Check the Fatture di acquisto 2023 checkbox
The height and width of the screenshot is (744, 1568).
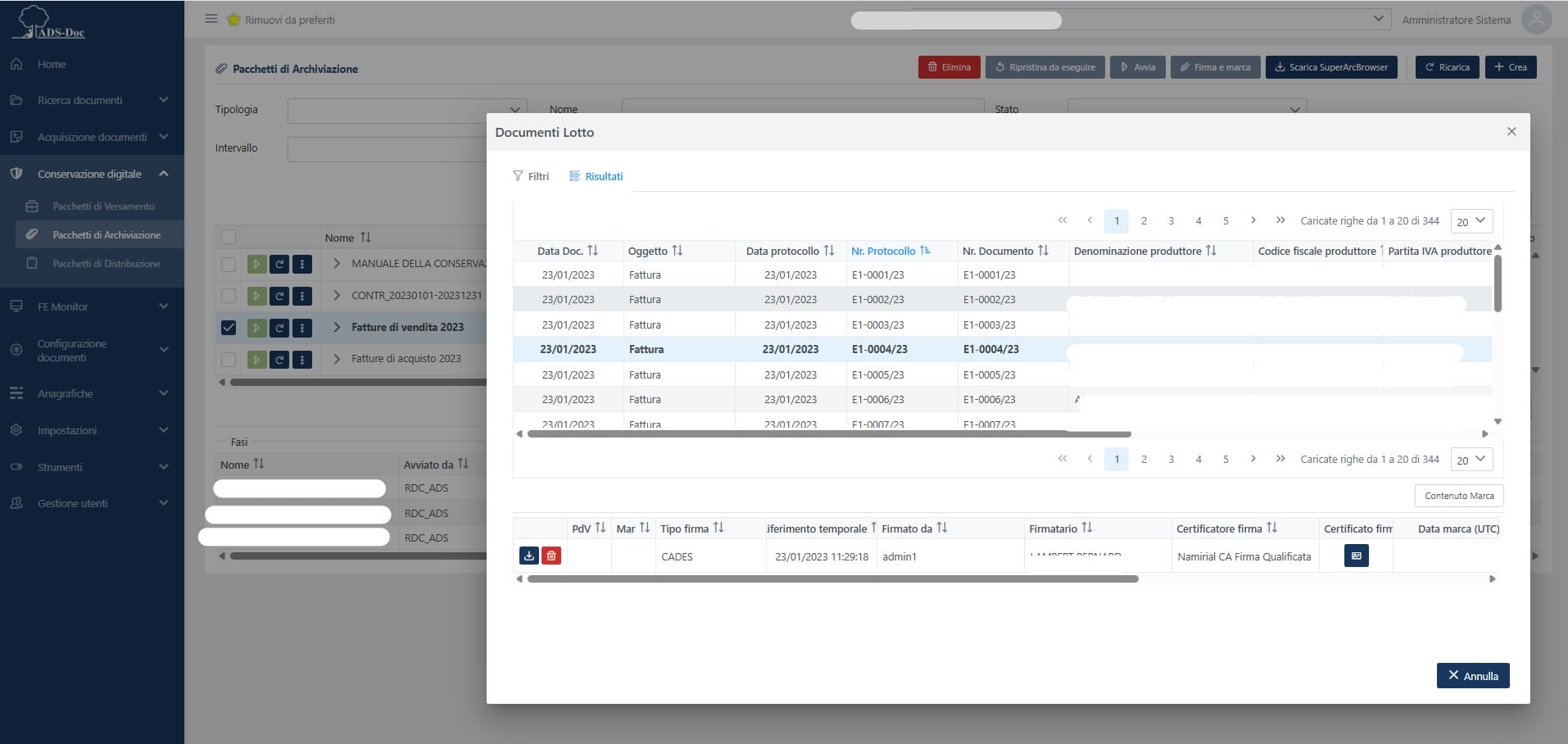click(229, 359)
